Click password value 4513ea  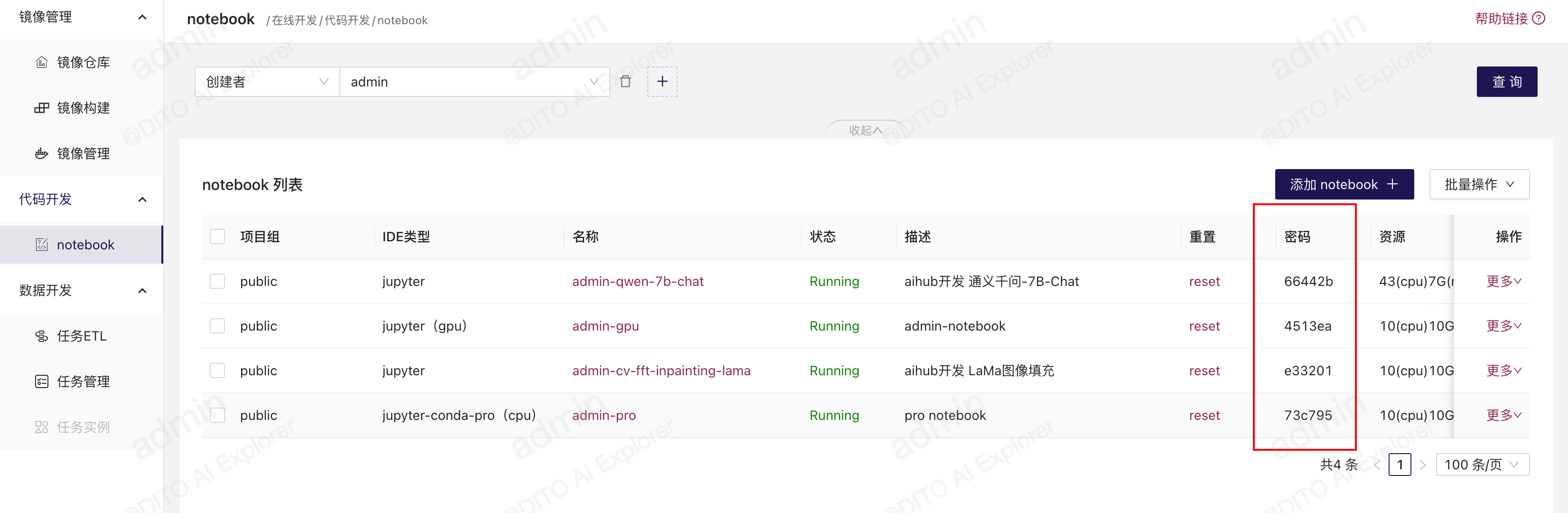pos(1307,326)
